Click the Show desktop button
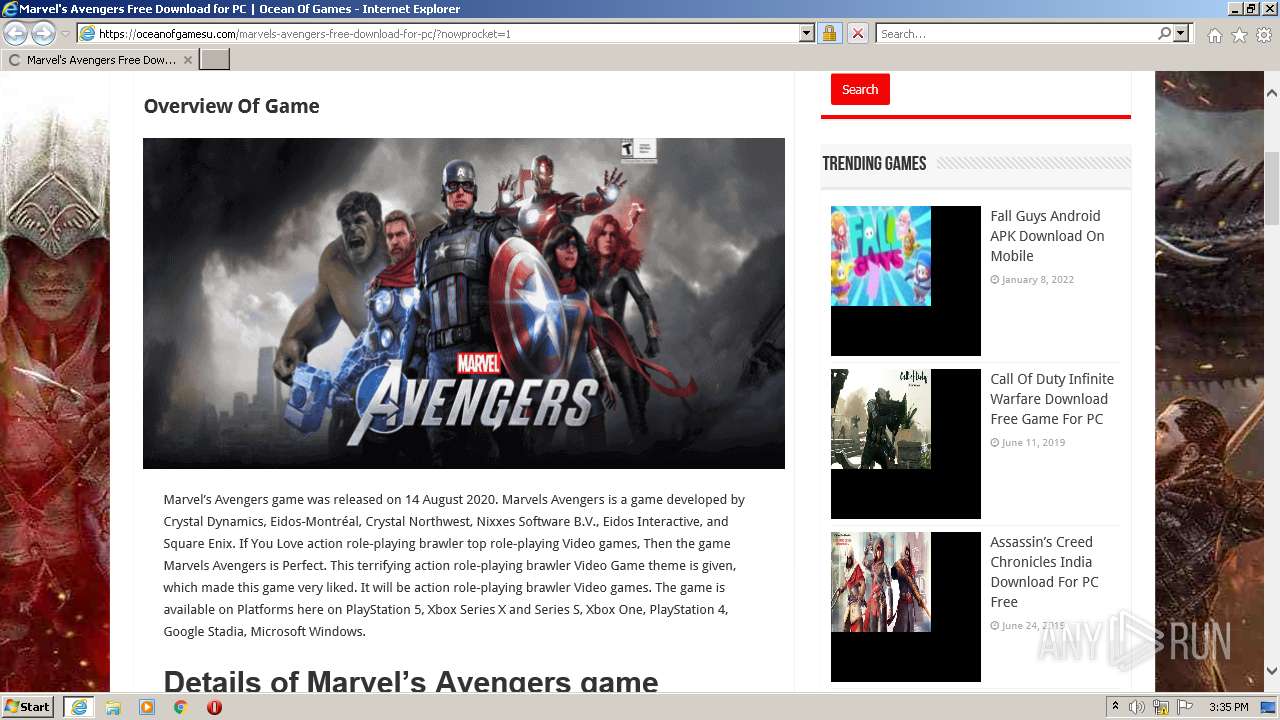The image size is (1280, 720). 1269,707
